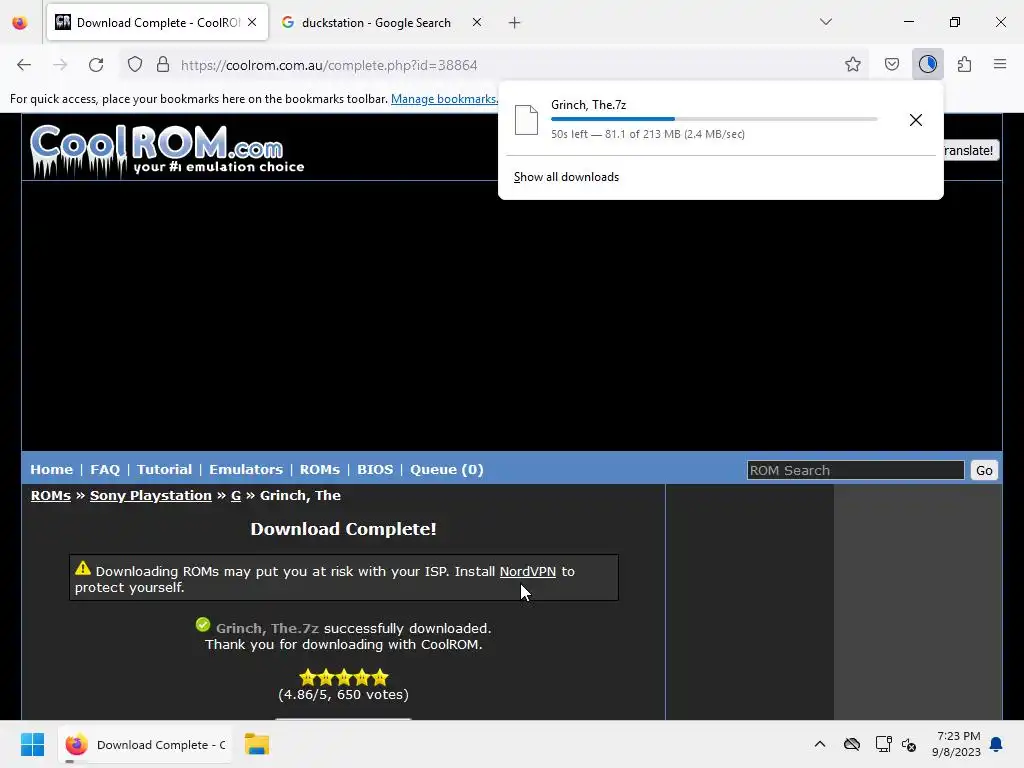This screenshot has width=1024, height=768.
Task: Click ROMs breadcrumb link
Action: pos(51,496)
